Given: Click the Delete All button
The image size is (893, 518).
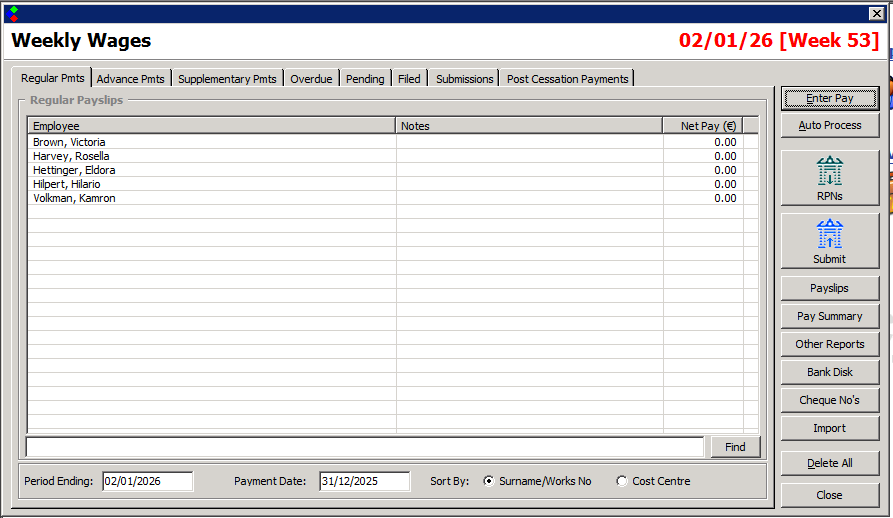Looking at the screenshot, I should [x=829, y=463].
